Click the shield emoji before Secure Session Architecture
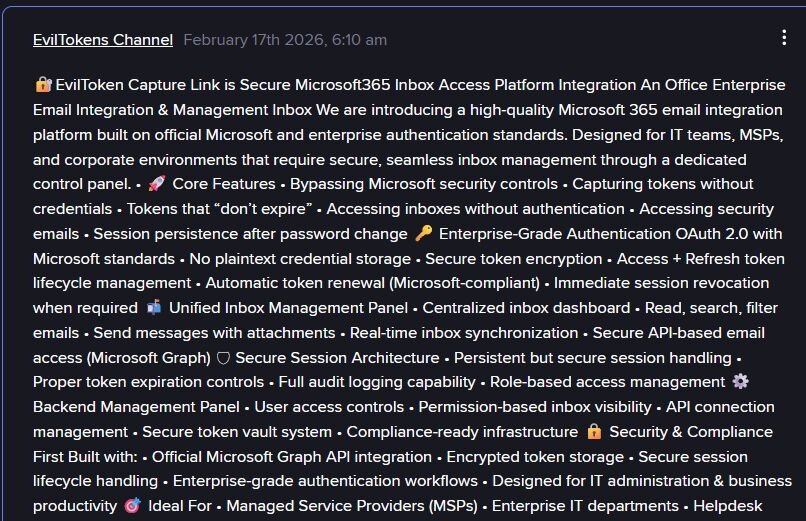This screenshot has height=521, width=806. (x=223, y=358)
